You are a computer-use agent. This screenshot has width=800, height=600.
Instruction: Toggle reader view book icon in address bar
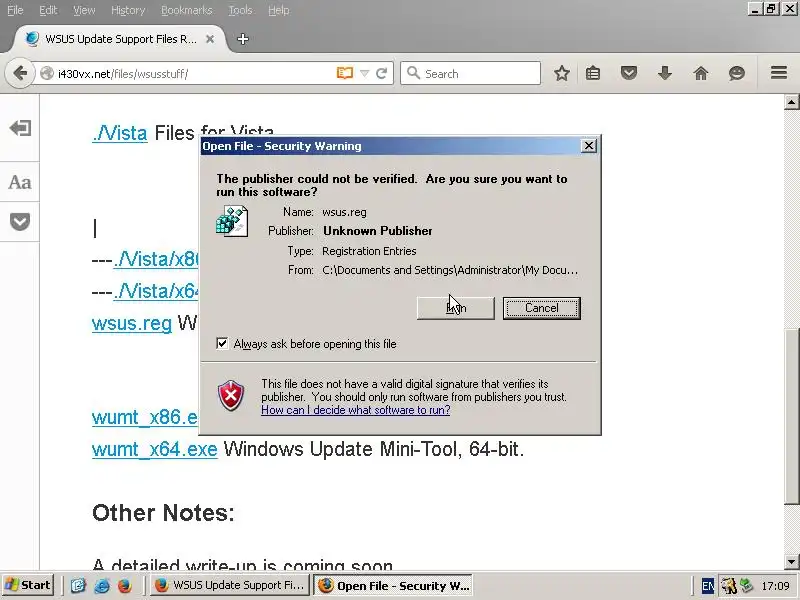tap(345, 73)
